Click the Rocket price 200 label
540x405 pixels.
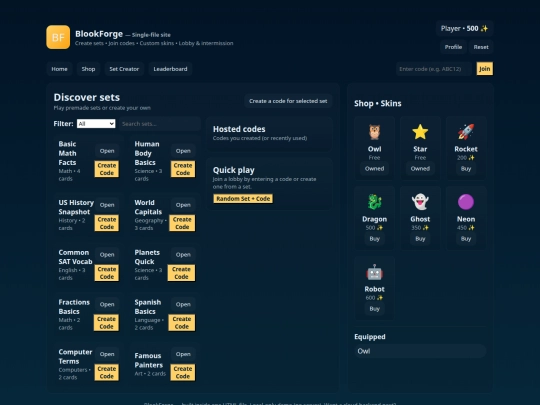coord(466,158)
